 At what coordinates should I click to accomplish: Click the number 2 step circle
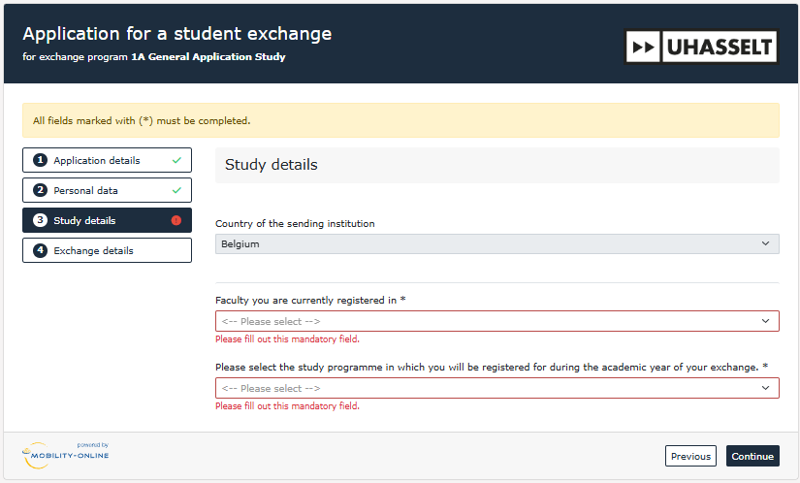point(40,190)
